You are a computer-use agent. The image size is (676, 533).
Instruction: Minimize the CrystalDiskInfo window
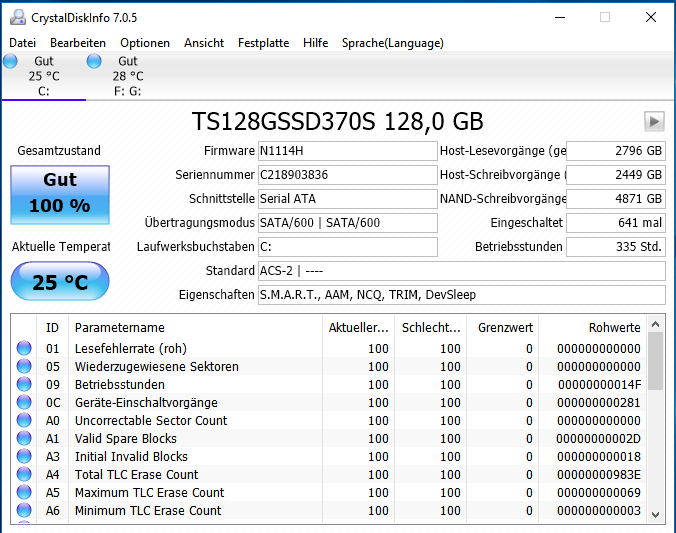tap(560, 17)
